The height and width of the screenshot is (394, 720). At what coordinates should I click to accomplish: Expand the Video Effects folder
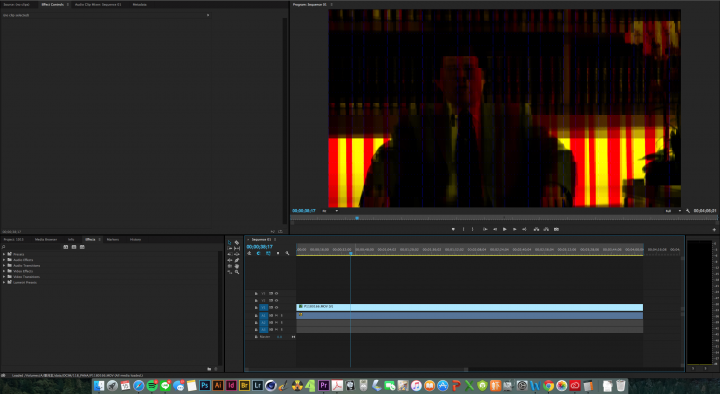[x=4, y=271]
